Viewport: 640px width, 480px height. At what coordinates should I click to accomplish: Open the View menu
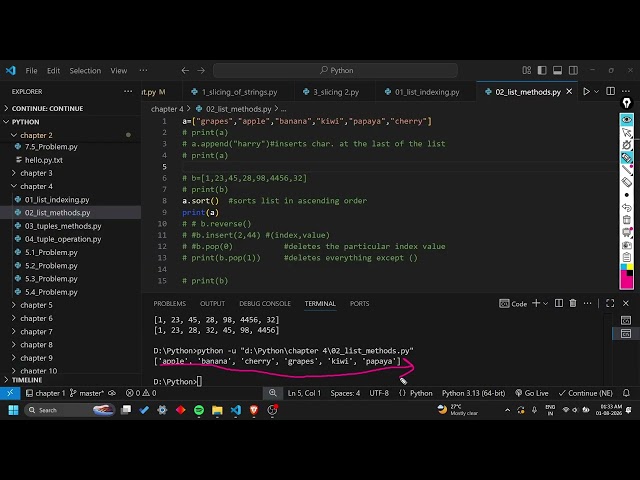119,71
